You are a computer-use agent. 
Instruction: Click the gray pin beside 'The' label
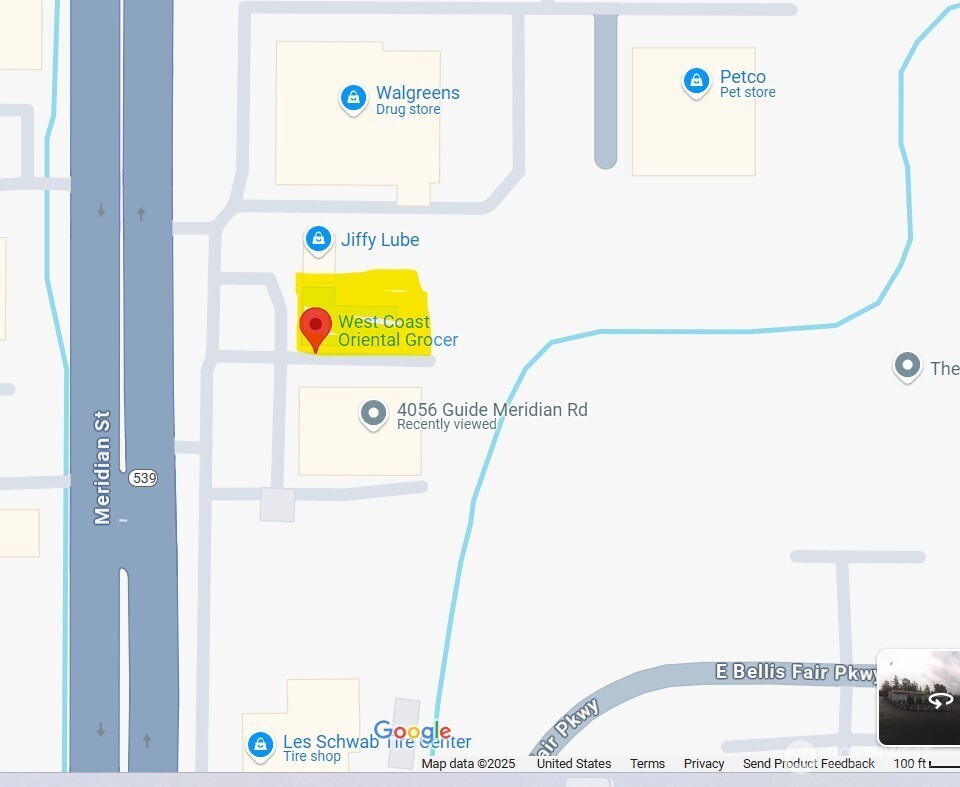[x=907, y=367]
